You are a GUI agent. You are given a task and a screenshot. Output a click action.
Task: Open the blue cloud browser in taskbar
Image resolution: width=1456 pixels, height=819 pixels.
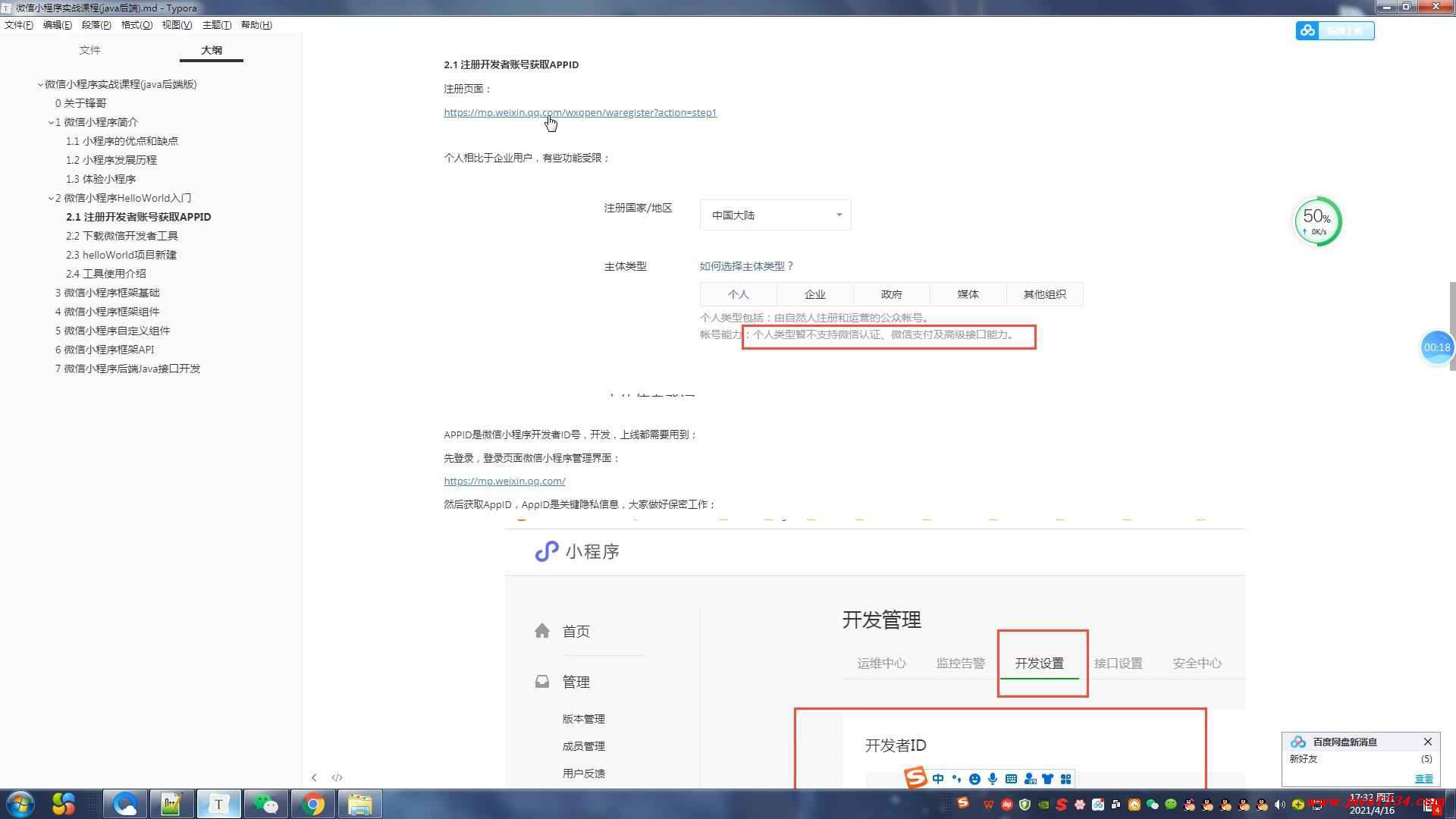(124, 804)
